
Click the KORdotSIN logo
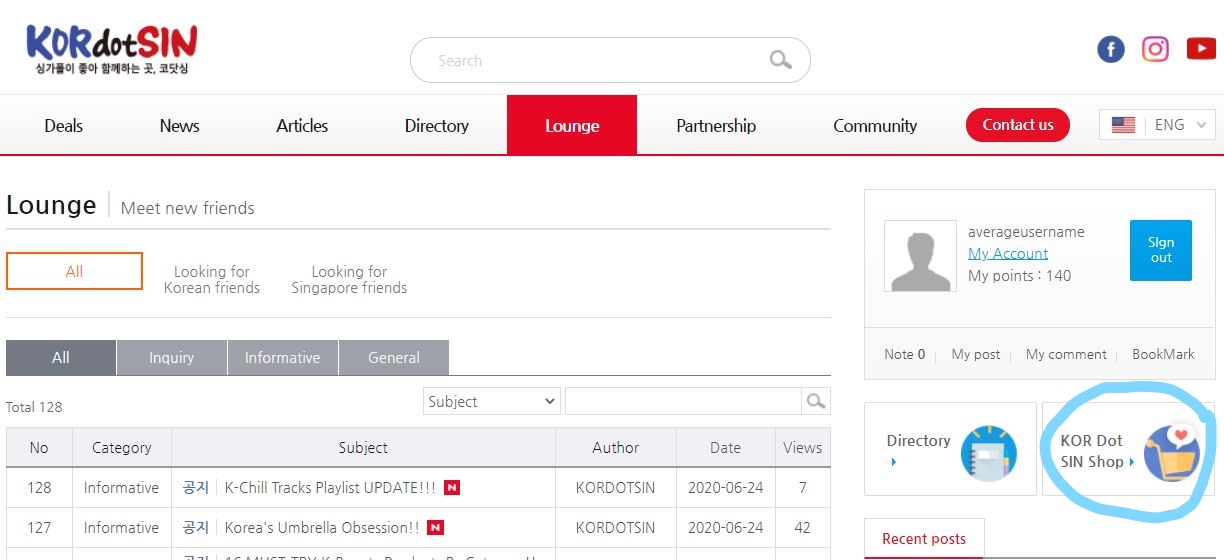(112, 49)
